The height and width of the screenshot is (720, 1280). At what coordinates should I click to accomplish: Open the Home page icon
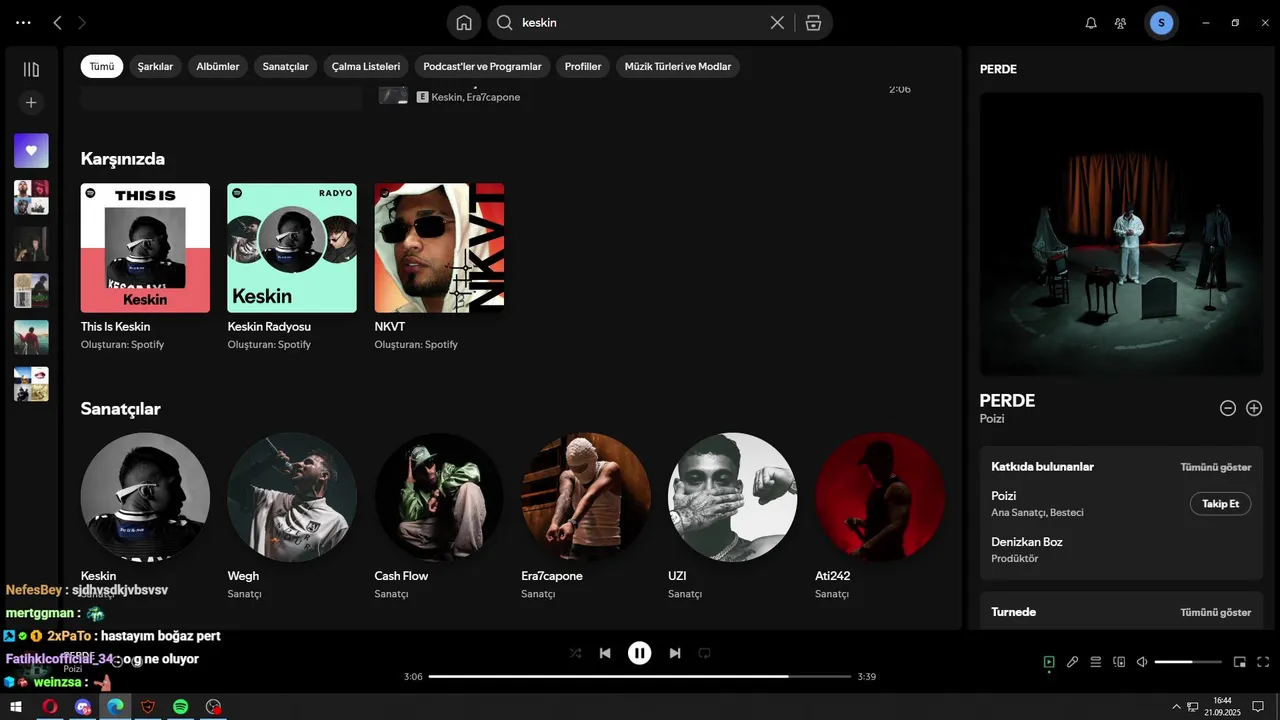click(464, 22)
